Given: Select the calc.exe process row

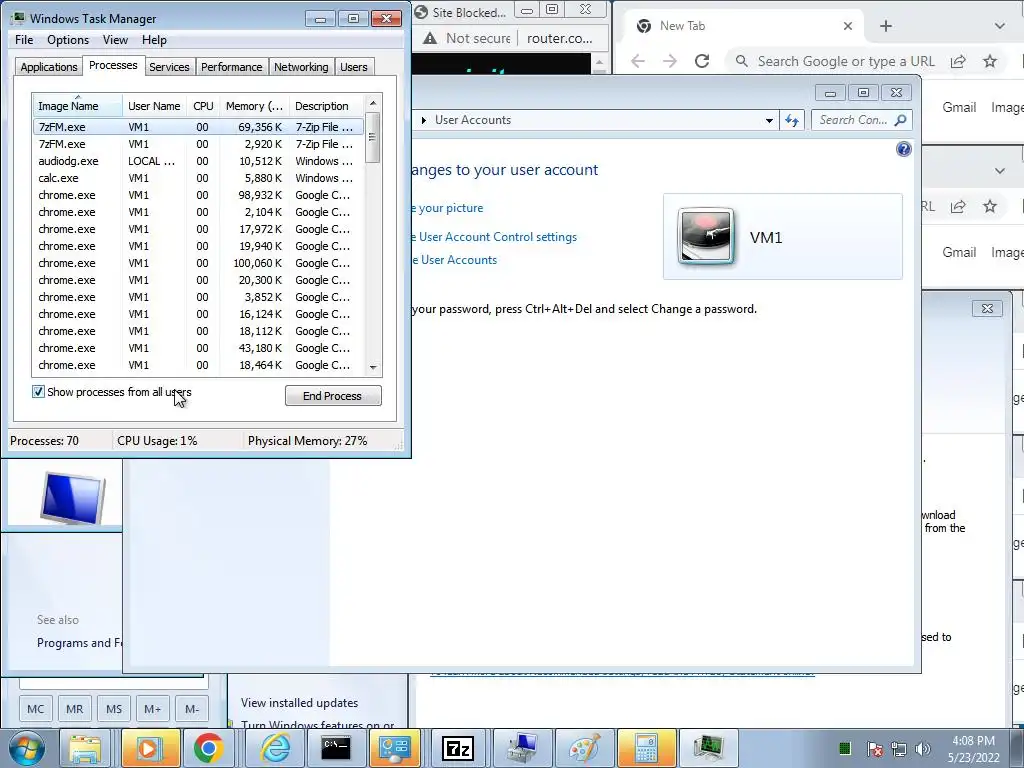Looking at the screenshot, I should click(x=199, y=178).
